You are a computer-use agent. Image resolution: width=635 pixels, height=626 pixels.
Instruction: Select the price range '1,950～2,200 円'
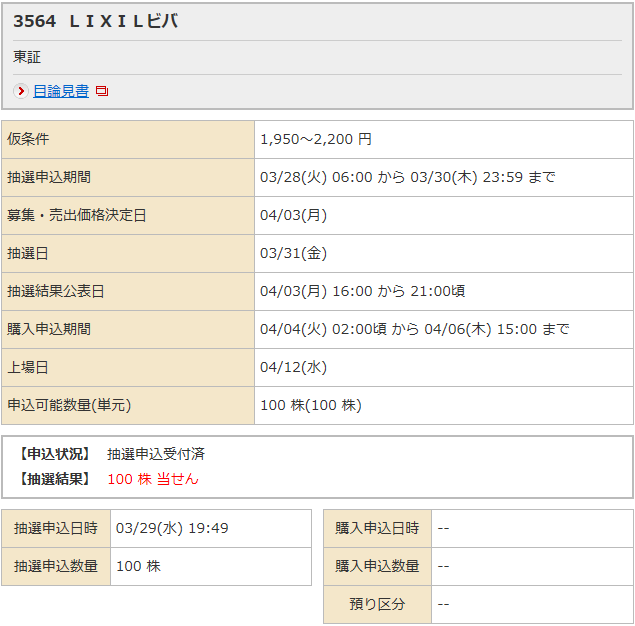[x=316, y=139]
